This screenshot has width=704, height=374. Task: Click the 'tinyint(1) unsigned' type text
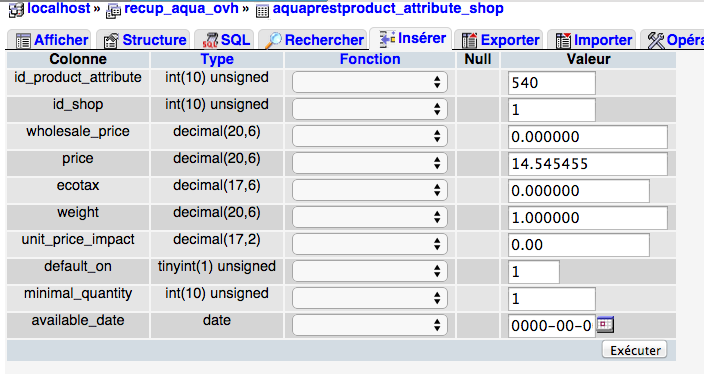pos(217,267)
